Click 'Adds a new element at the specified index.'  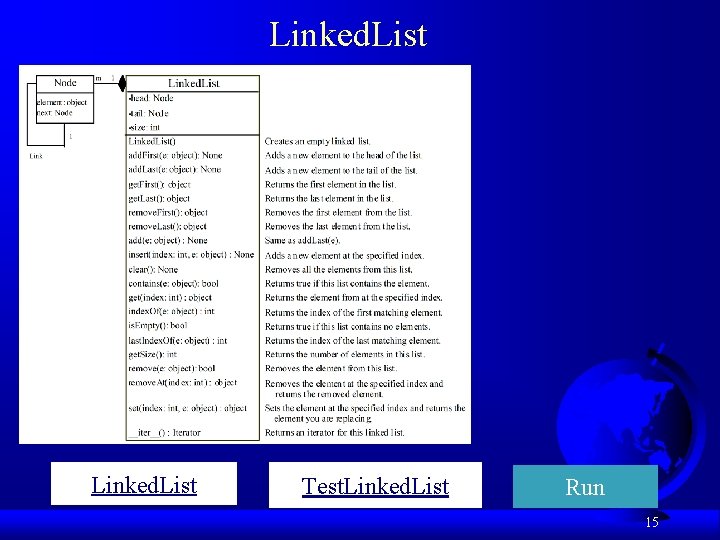(x=345, y=255)
